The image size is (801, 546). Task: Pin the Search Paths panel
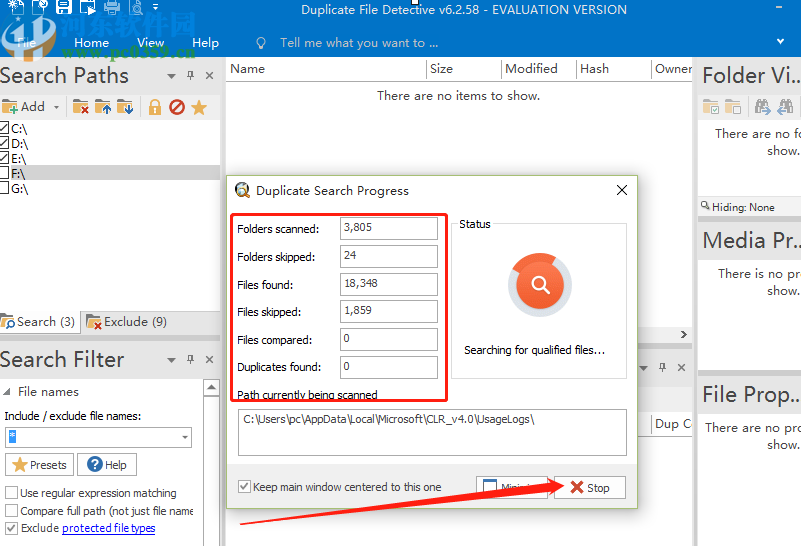tap(190, 76)
